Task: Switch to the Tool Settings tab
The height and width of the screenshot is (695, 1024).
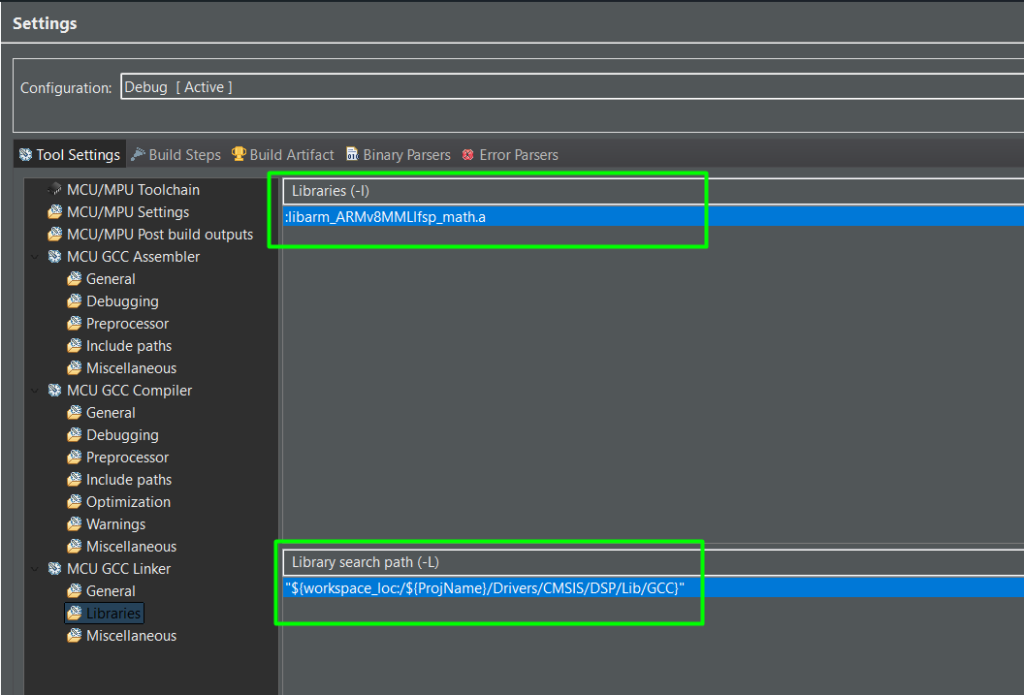Action: coord(69,155)
